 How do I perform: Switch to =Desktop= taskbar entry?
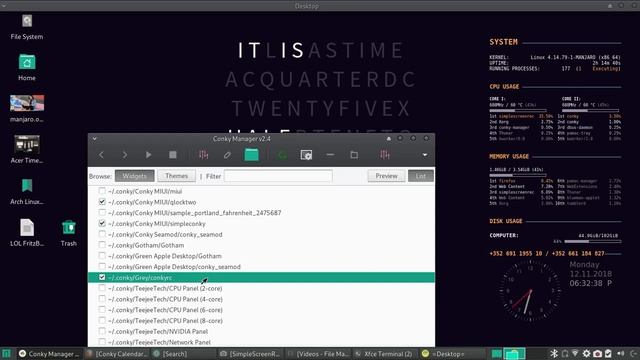click(451, 353)
